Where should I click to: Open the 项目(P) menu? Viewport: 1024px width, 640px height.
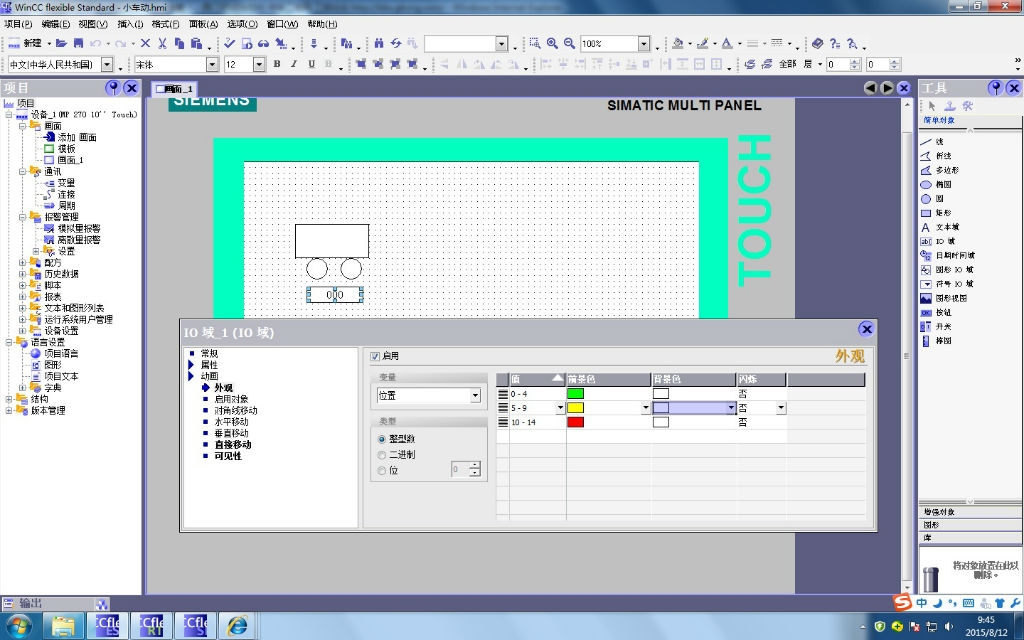coord(18,24)
